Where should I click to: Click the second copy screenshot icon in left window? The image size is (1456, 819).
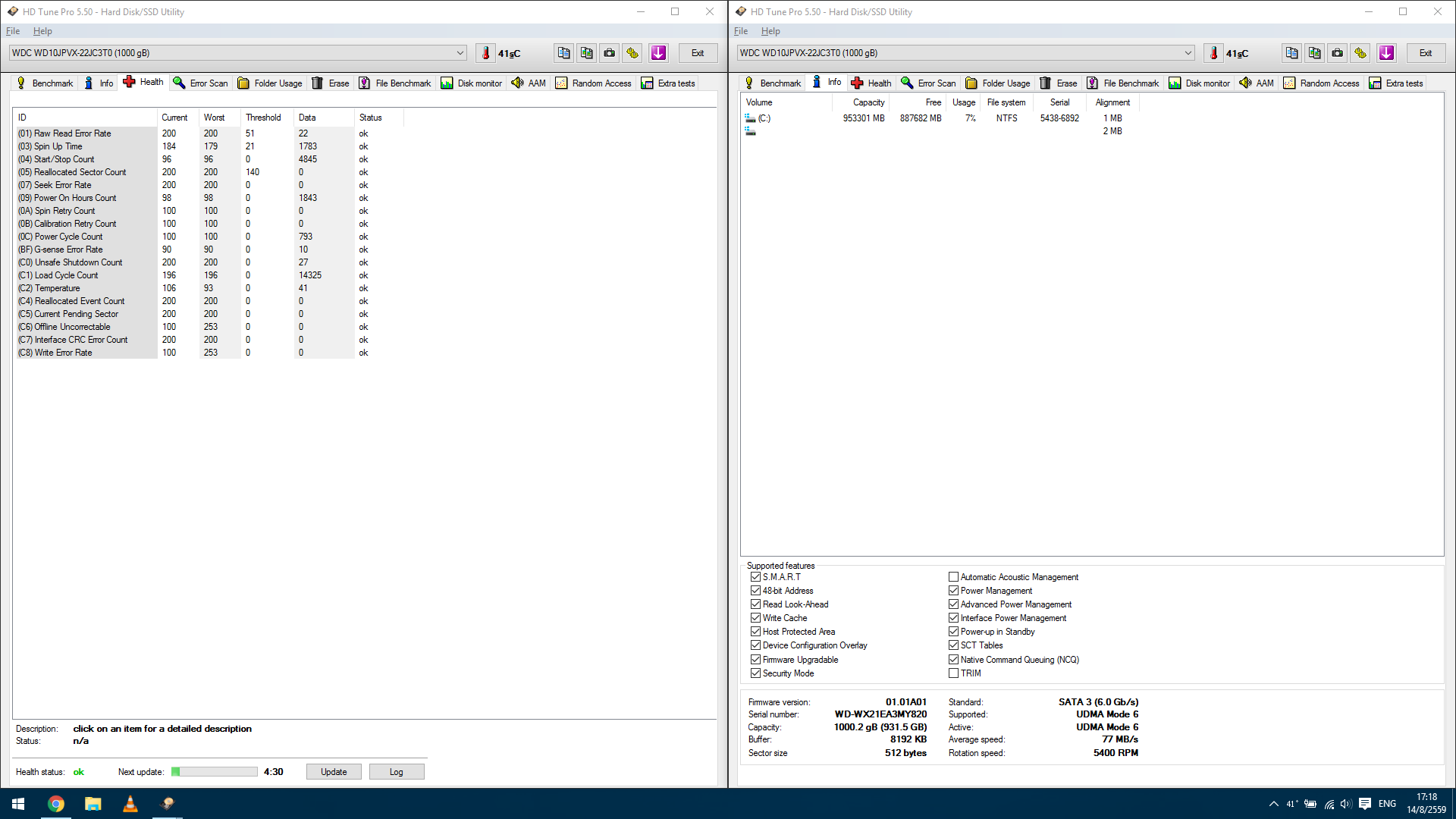pyautogui.click(x=586, y=53)
